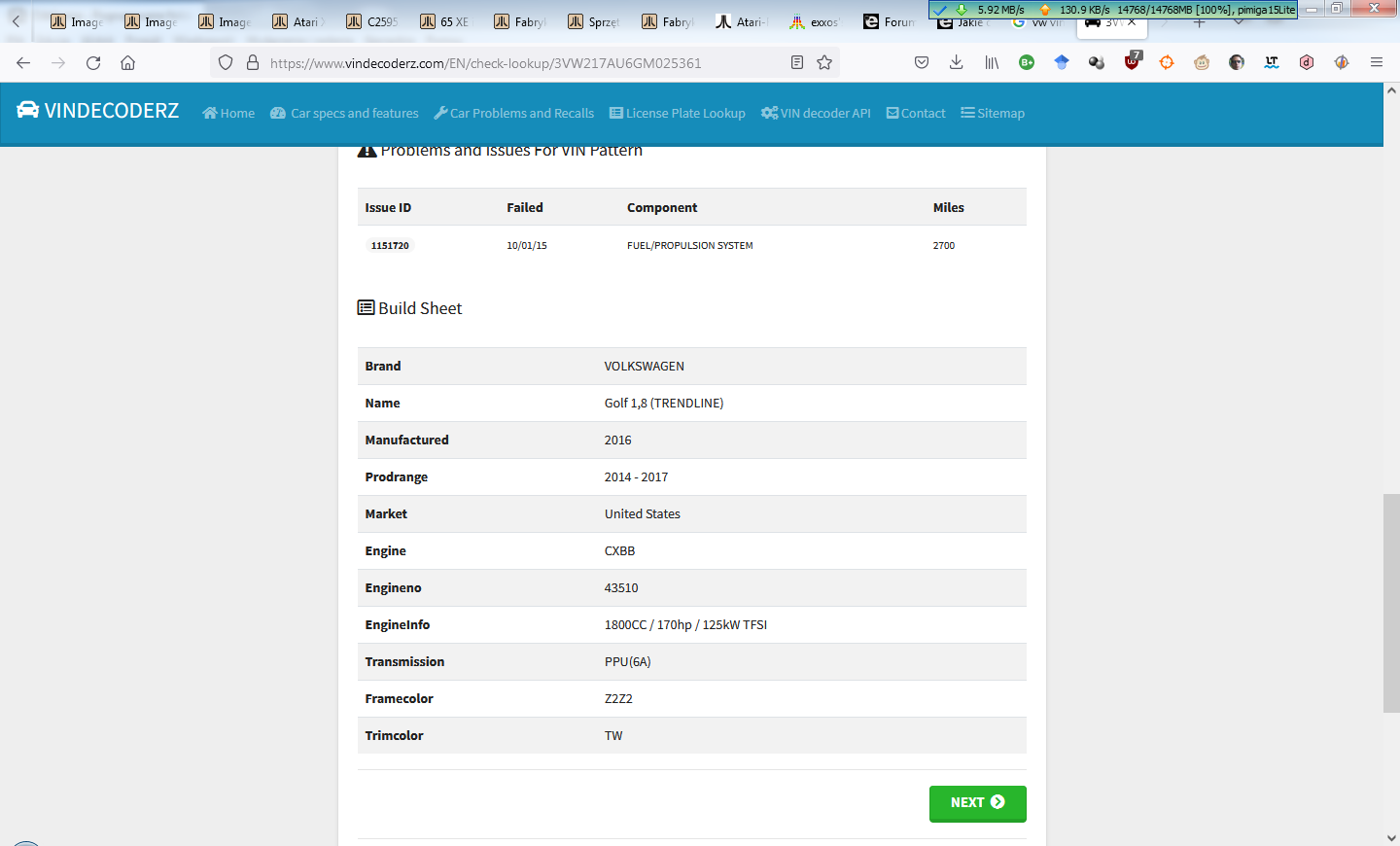
Task: Select the FUEL/PROPULSION SYSTEM component text
Action: tap(690, 246)
